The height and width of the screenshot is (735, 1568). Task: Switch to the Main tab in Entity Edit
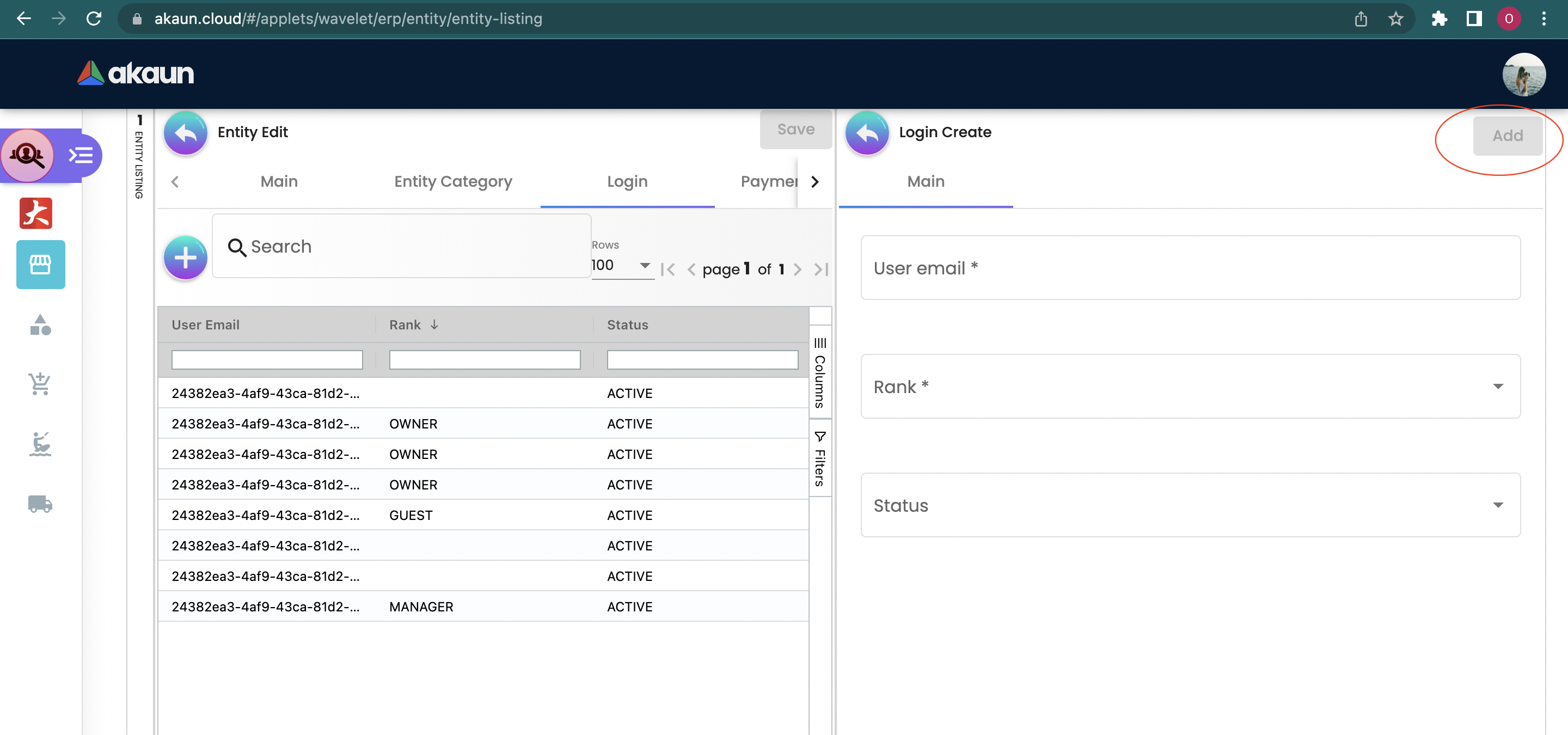tap(279, 181)
